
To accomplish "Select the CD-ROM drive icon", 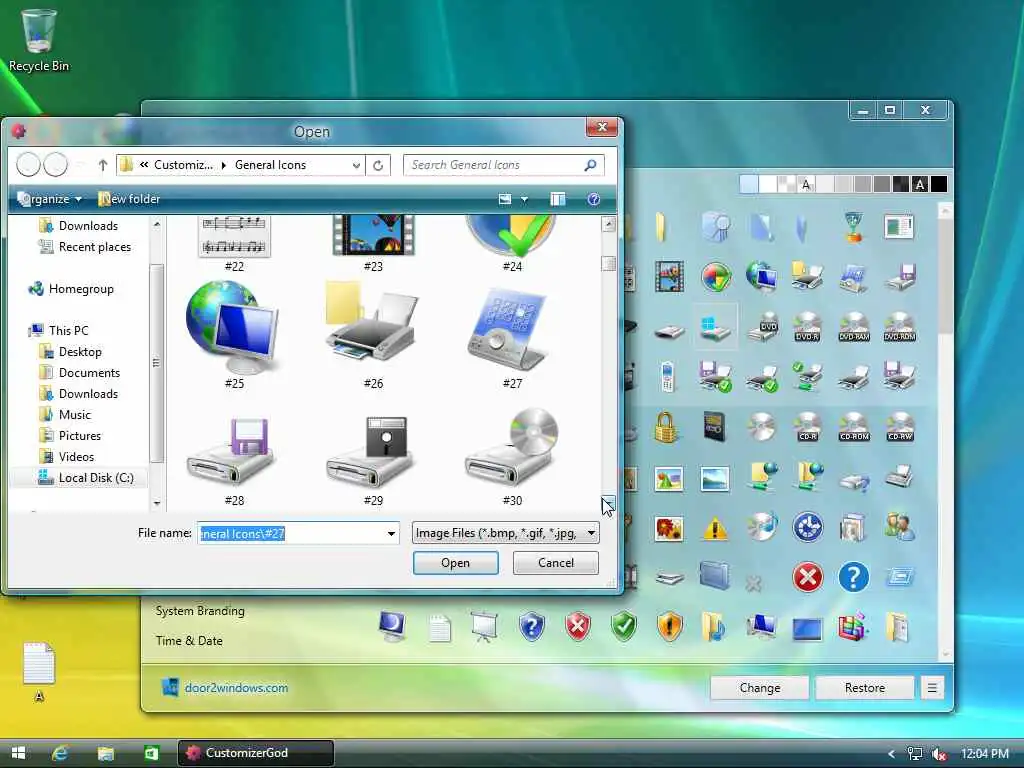I will pyautogui.click(x=854, y=427).
